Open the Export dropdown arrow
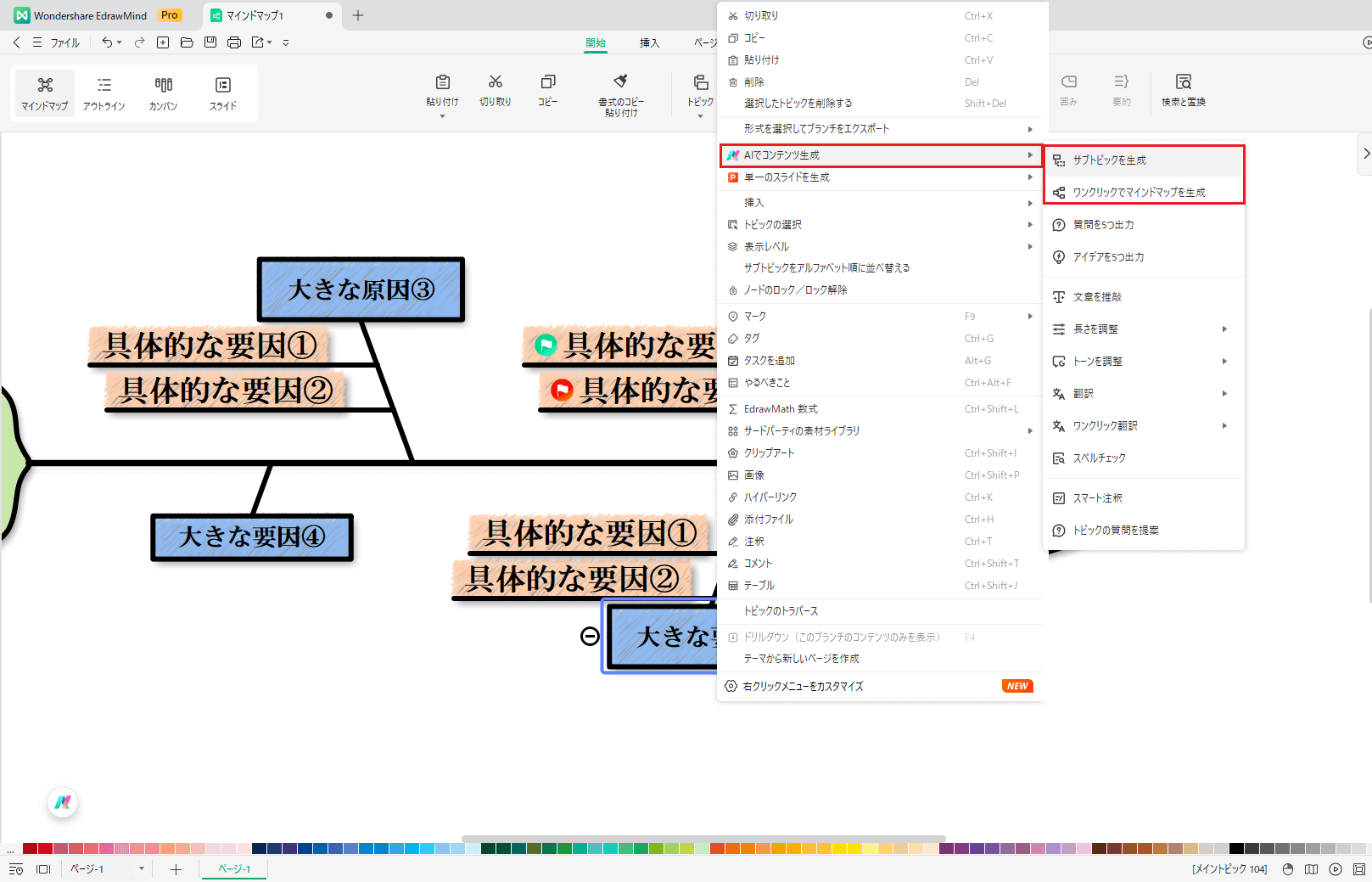The width and height of the screenshot is (1372, 882). click(270, 42)
